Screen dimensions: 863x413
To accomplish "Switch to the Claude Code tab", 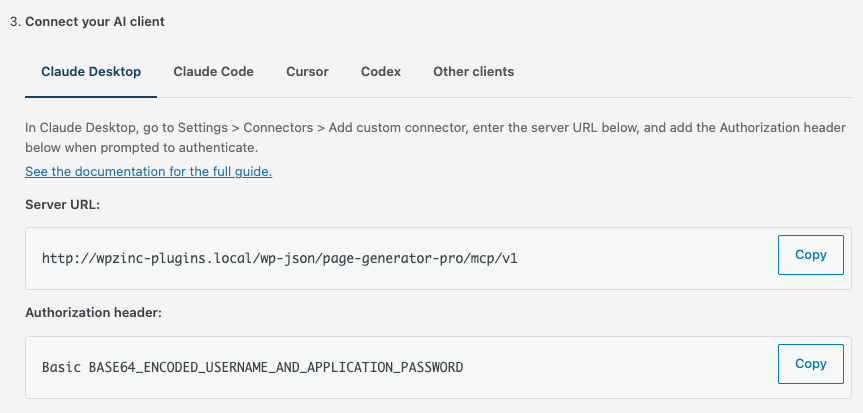I will [x=214, y=72].
